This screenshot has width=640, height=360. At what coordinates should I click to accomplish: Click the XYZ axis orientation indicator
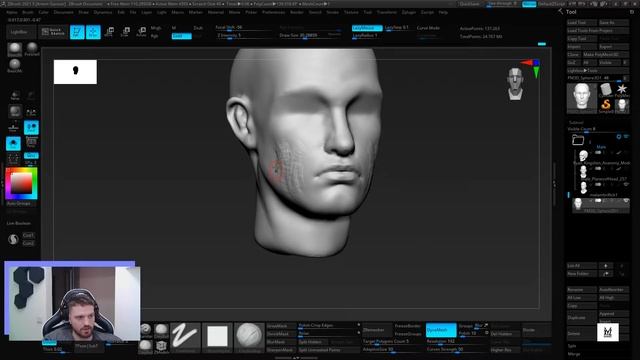point(532,68)
